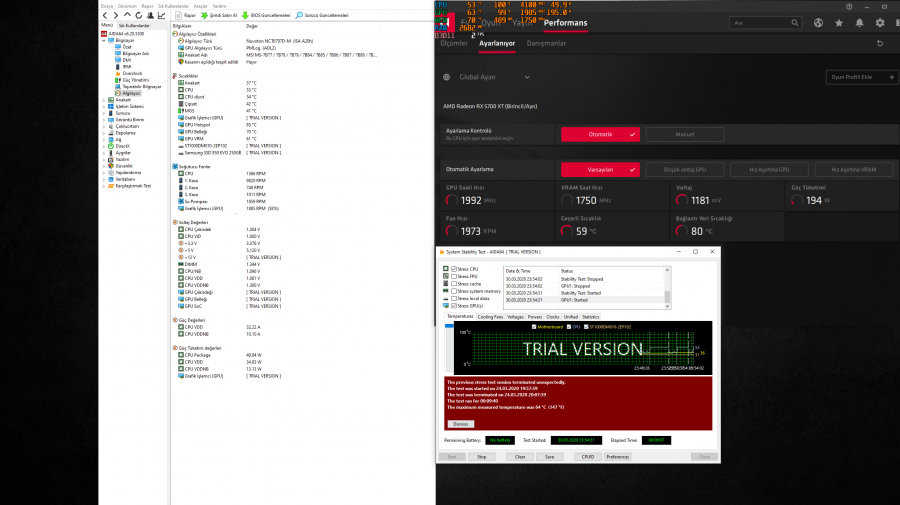Screen dimensions: 900x505
Task: Click the Radeon favorites star icon
Action: pyautogui.click(x=839, y=23)
